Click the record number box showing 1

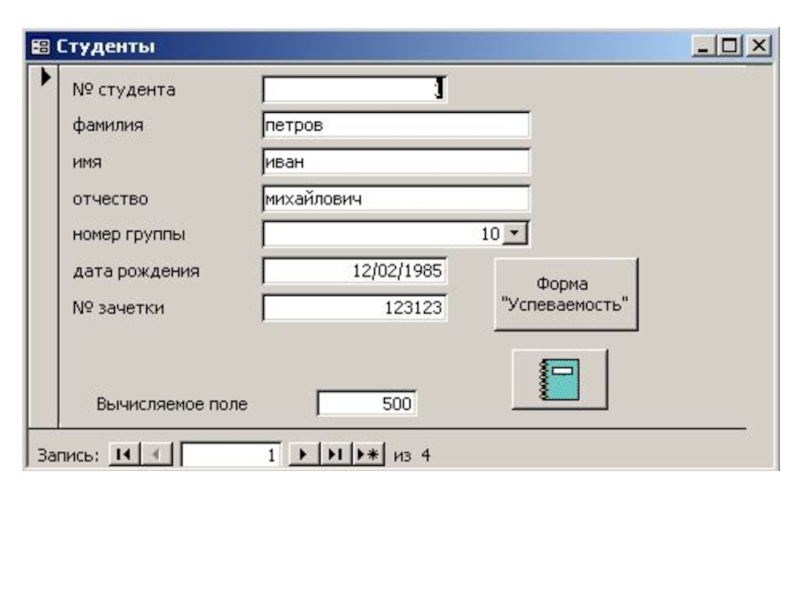point(231,454)
